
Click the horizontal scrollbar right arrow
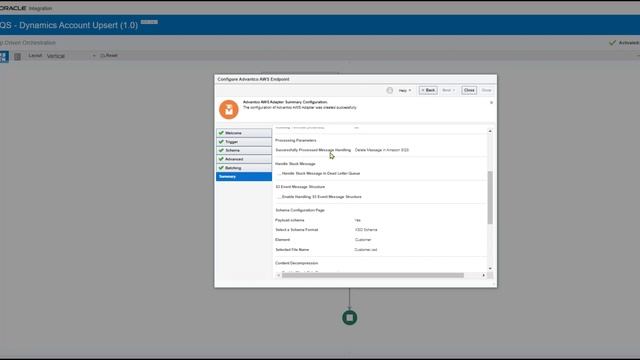click(483, 276)
